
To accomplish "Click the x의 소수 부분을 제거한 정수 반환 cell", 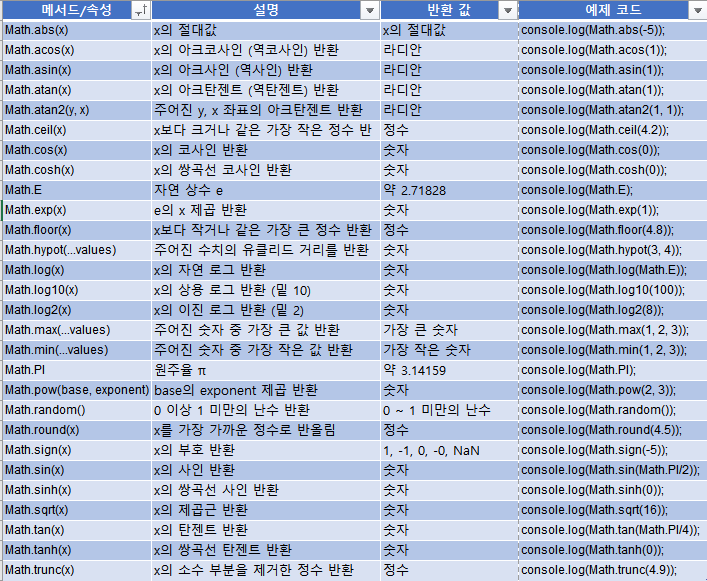I will tap(266, 570).
